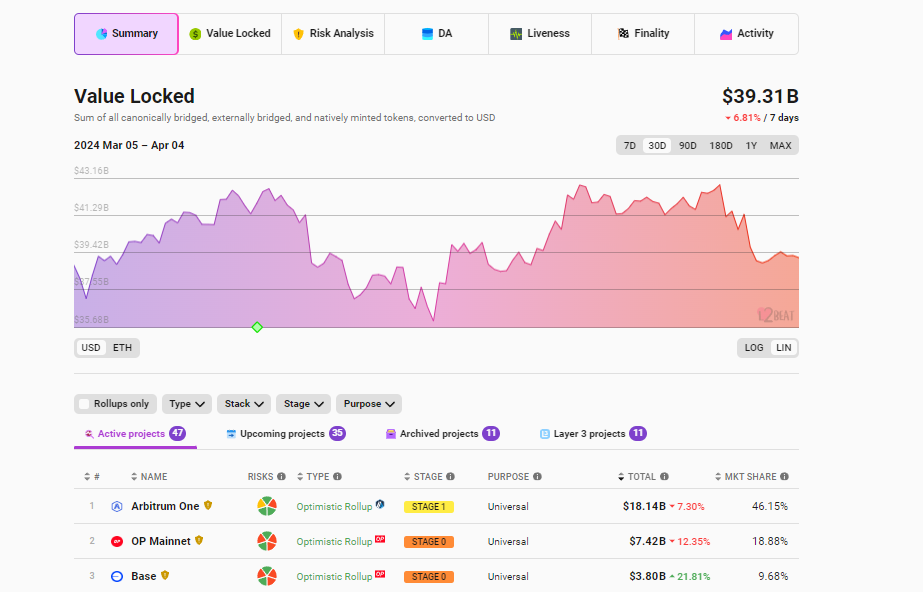Viewport: 923px width, 592px height.
Task: Click the OP Mainnet warning shield icon
Action: tap(199, 540)
